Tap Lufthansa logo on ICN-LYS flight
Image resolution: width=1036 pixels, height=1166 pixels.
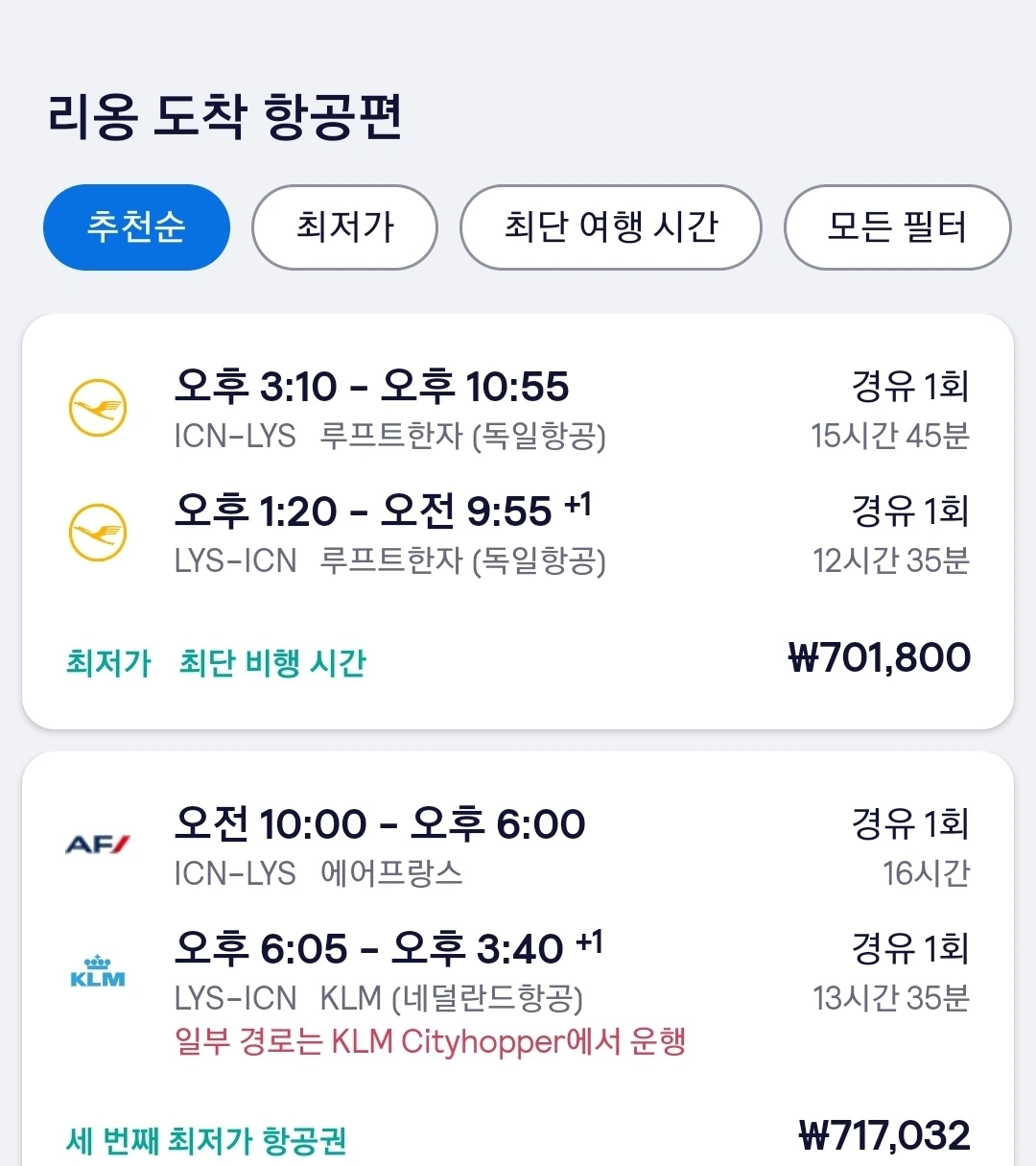tap(98, 409)
